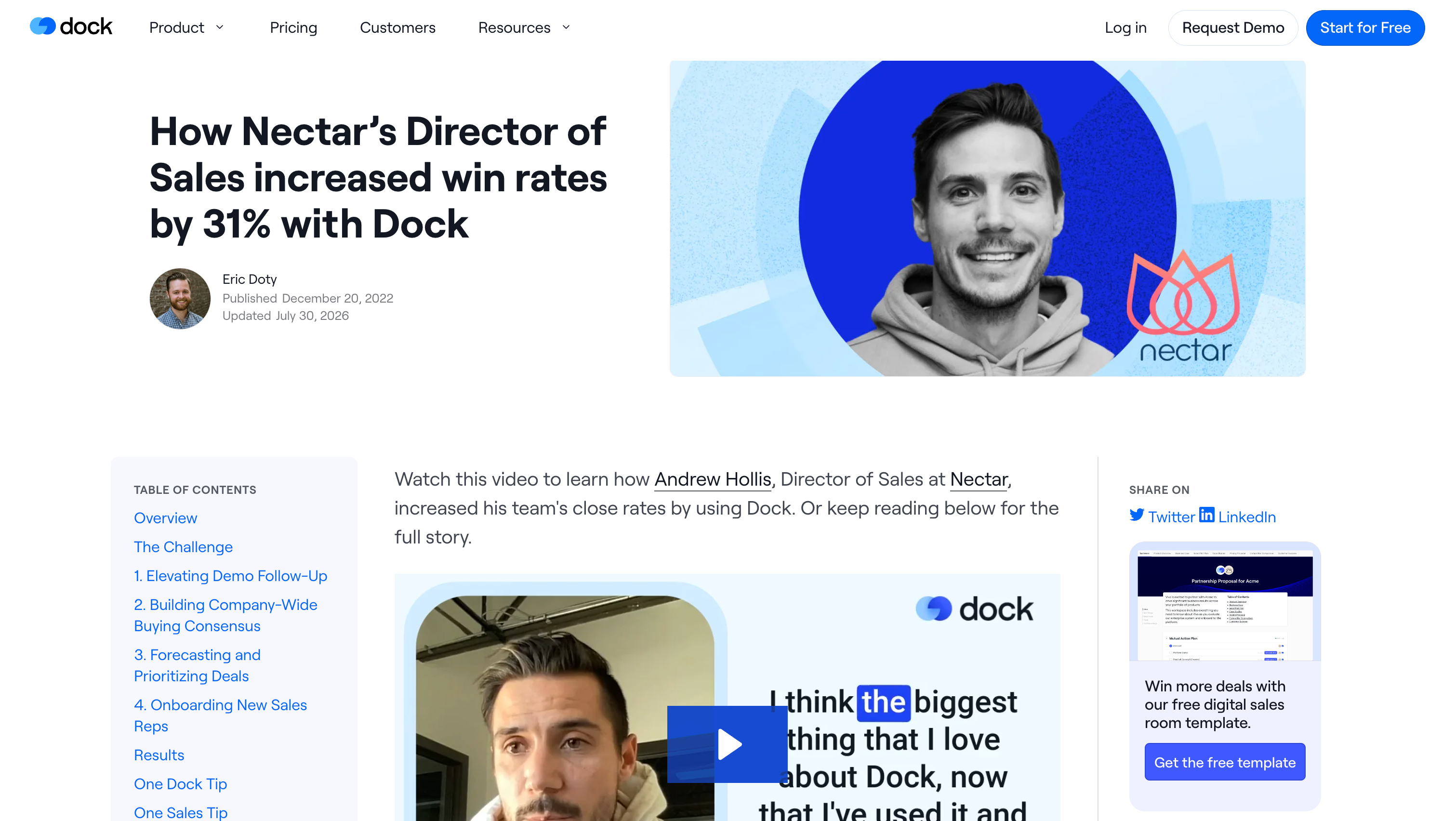Viewport: 1456px width, 821px height.
Task: Open the Andrew Hollis link
Action: point(712,479)
